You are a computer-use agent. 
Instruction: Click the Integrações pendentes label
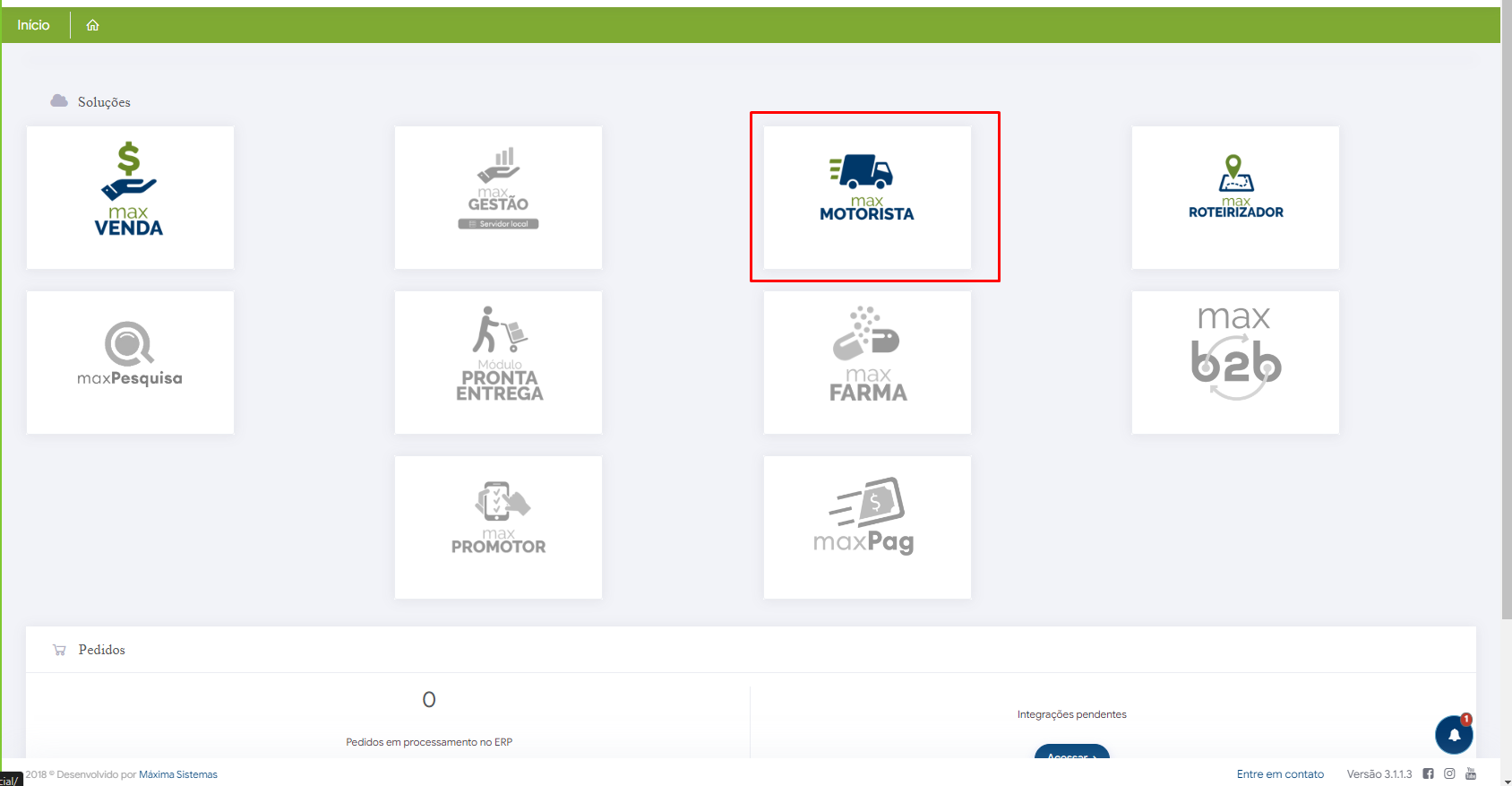pyautogui.click(x=1072, y=714)
